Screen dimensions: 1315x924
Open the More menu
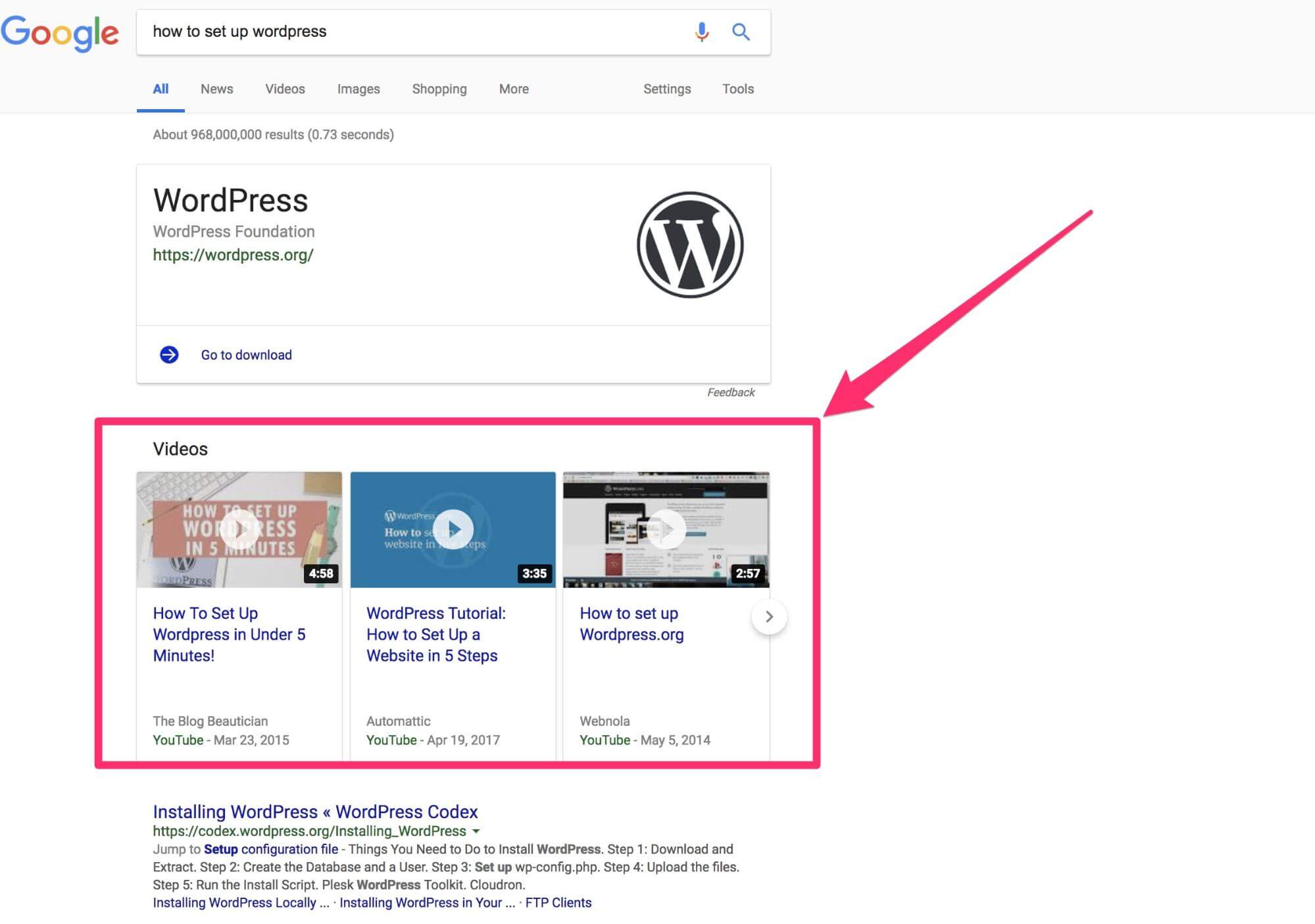click(x=514, y=89)
